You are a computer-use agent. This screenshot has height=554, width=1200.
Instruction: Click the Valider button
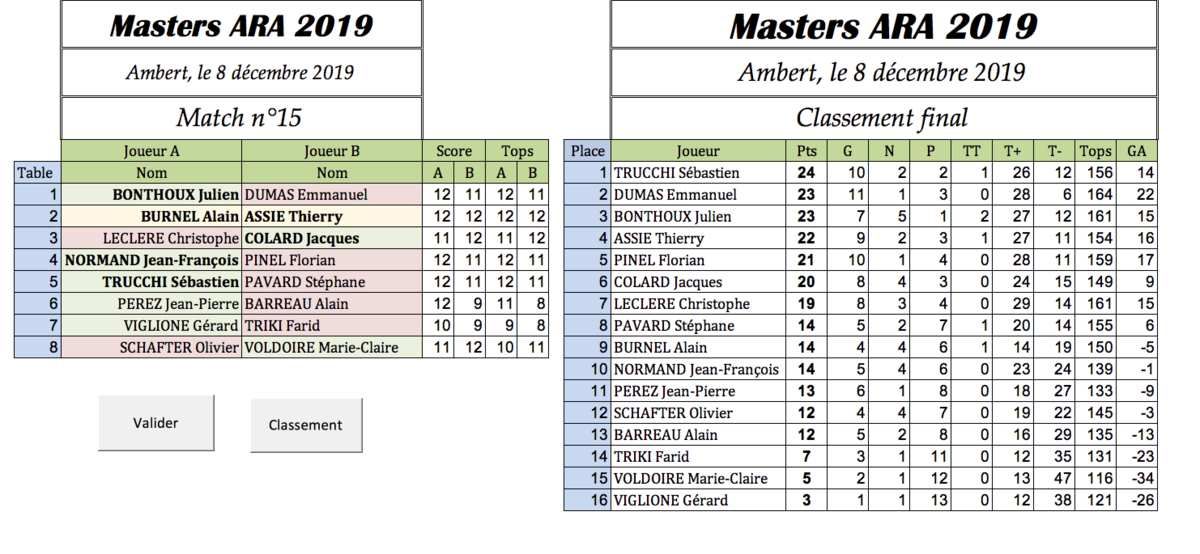tap(156, 423)
